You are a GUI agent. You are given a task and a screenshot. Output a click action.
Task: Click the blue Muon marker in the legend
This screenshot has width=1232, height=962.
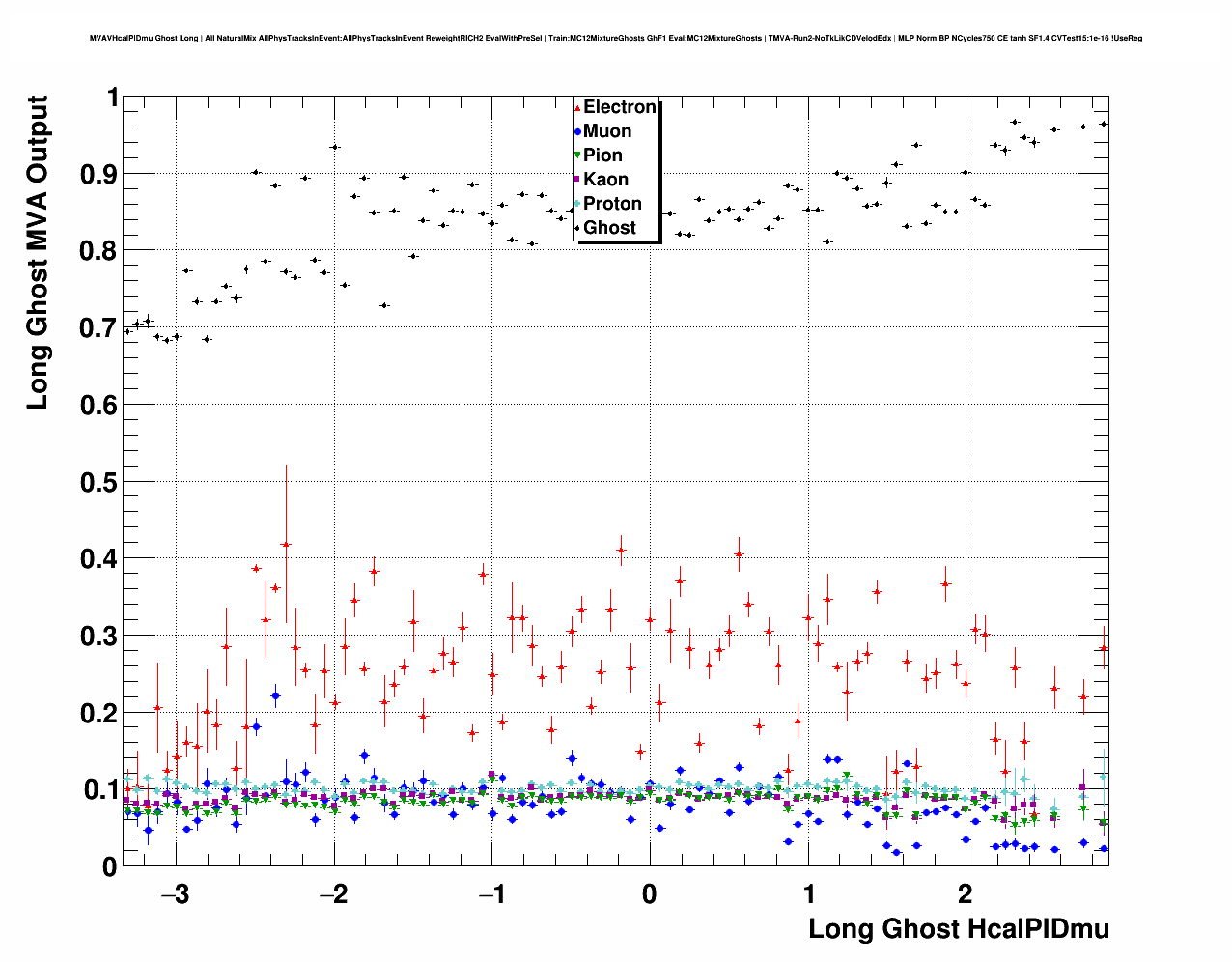click(x=577, y=131)
